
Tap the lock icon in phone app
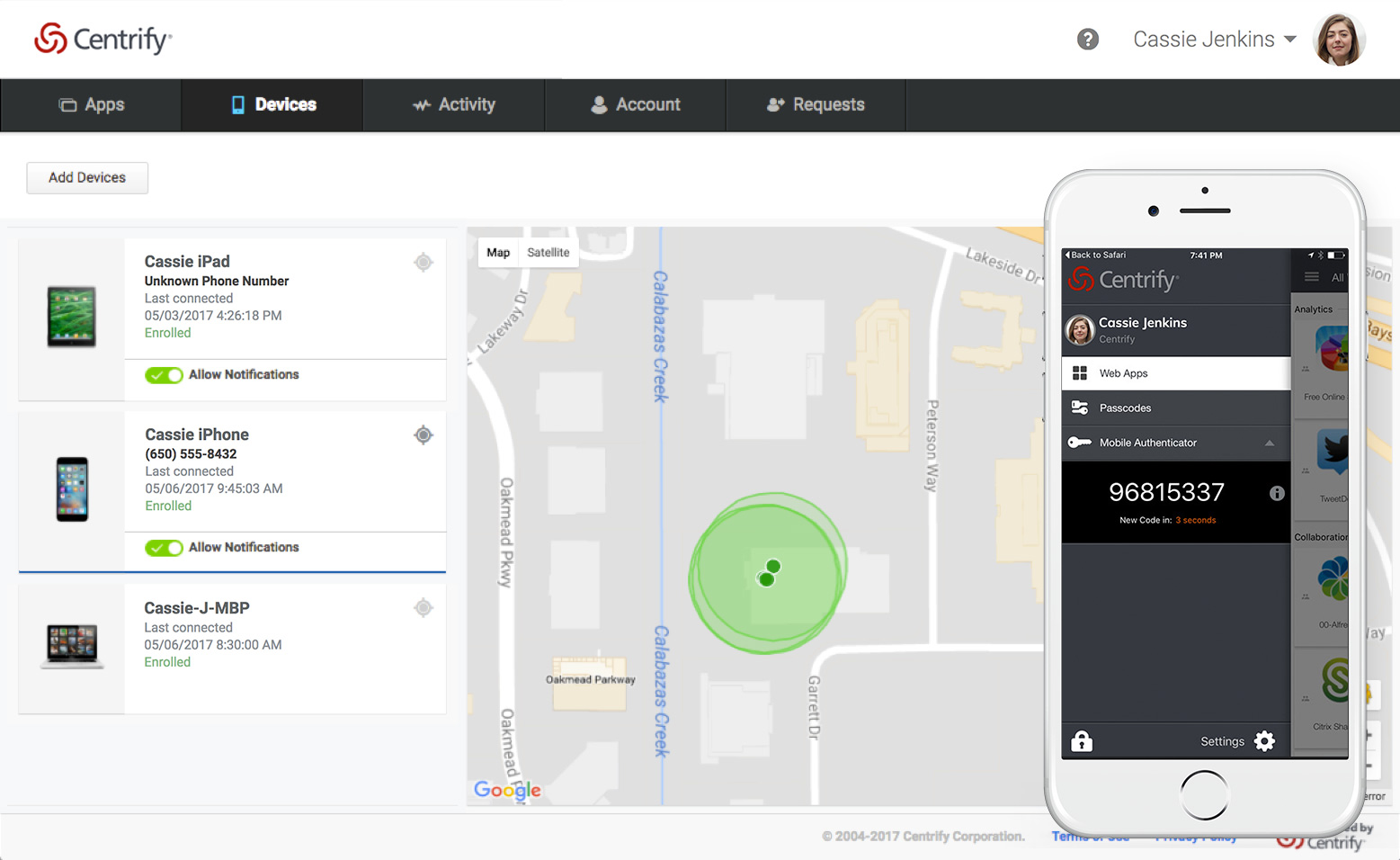point(1082,741)
